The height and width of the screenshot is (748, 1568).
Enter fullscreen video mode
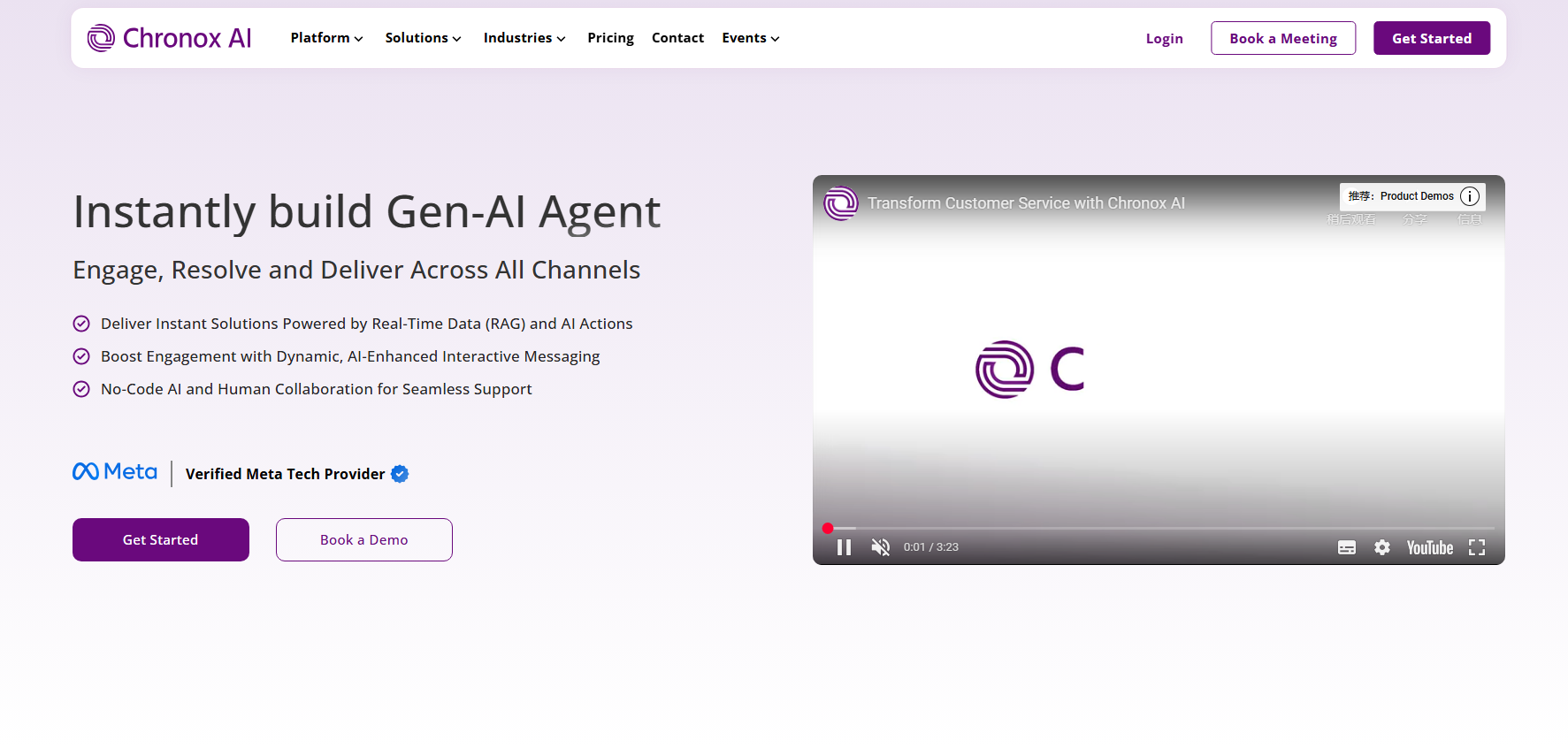1476,547
